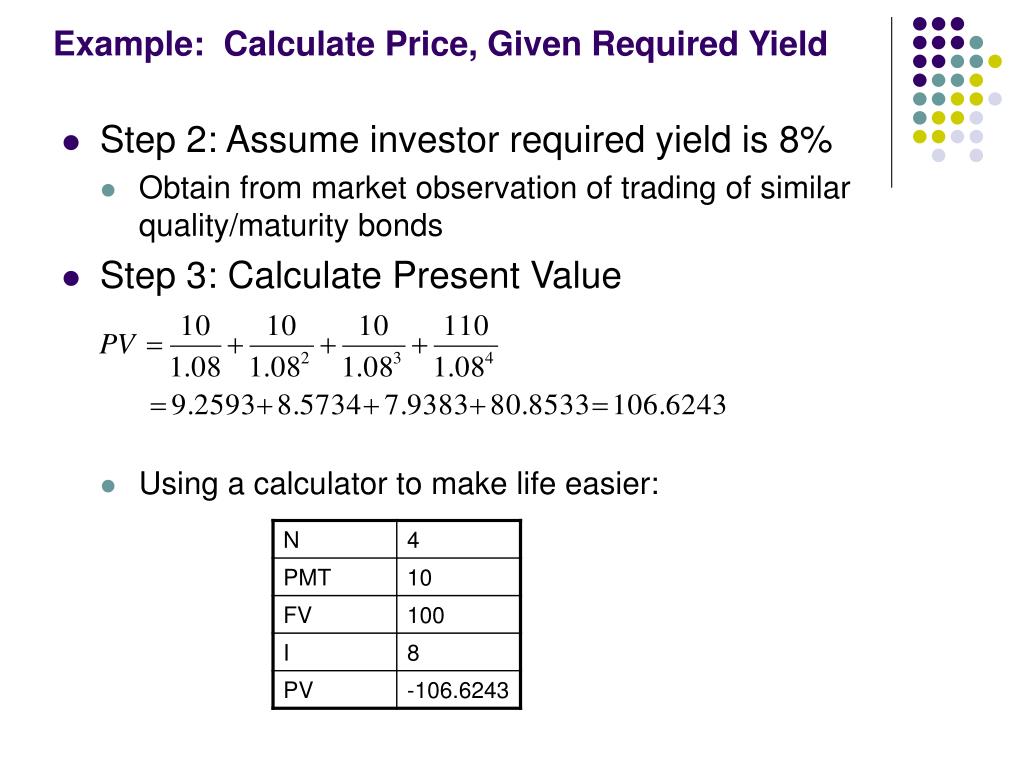The image size is (1024, 768).
Task: Select the -106.6243 table cell
Action: tap(458, 689)
